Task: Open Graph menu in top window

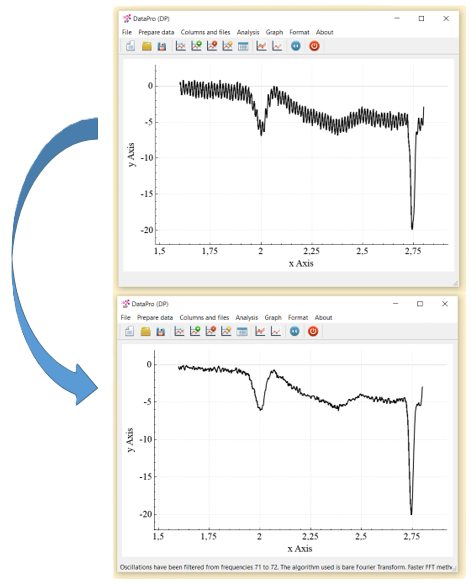Action: (x=274, y=32)
